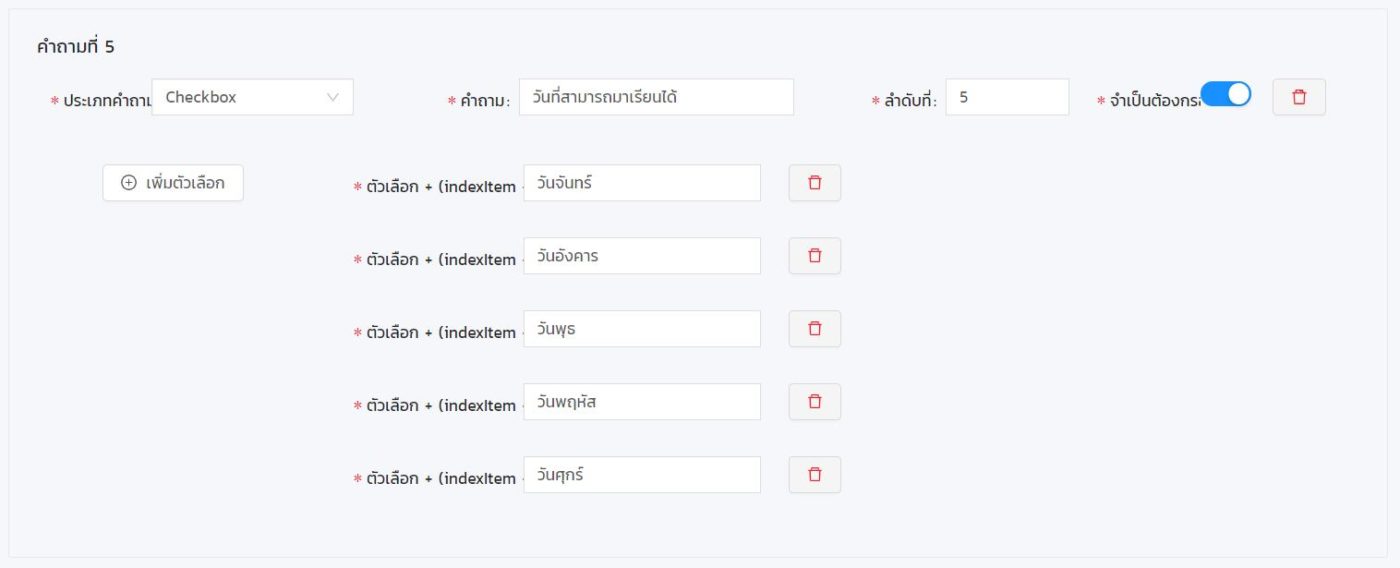Delete the วันจันทร์ option
Screen dimensions: 1400x568
coord(814,183)
